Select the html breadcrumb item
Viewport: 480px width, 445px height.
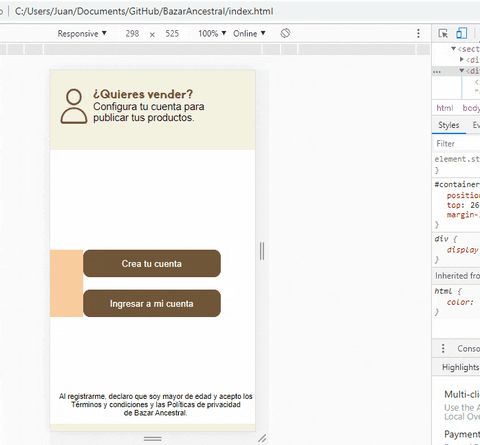pos(445,108)
